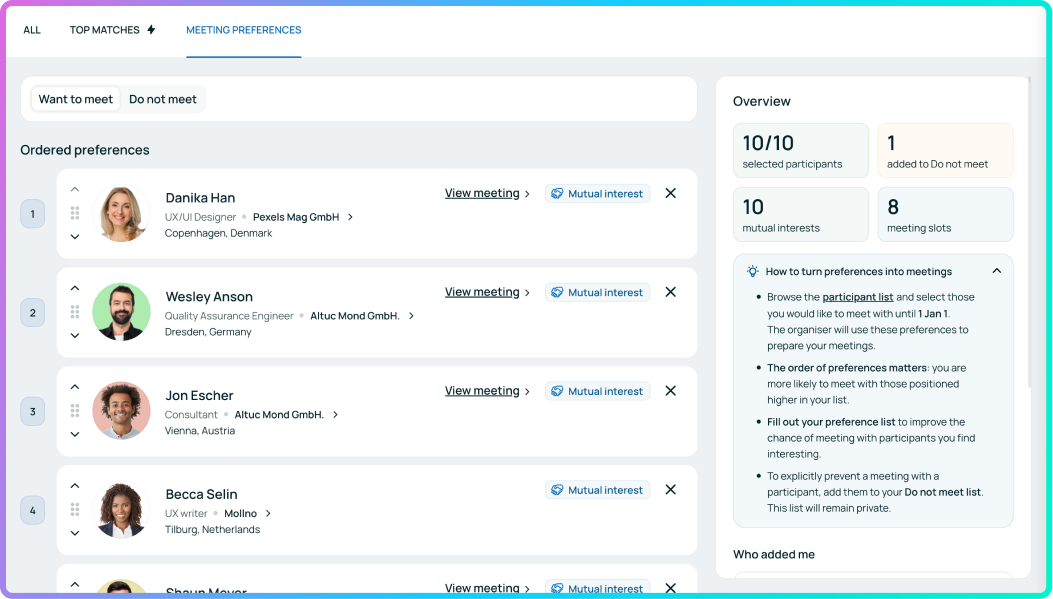
Task: Move Jon Escher down in preferences
Action: coord(75,434)
